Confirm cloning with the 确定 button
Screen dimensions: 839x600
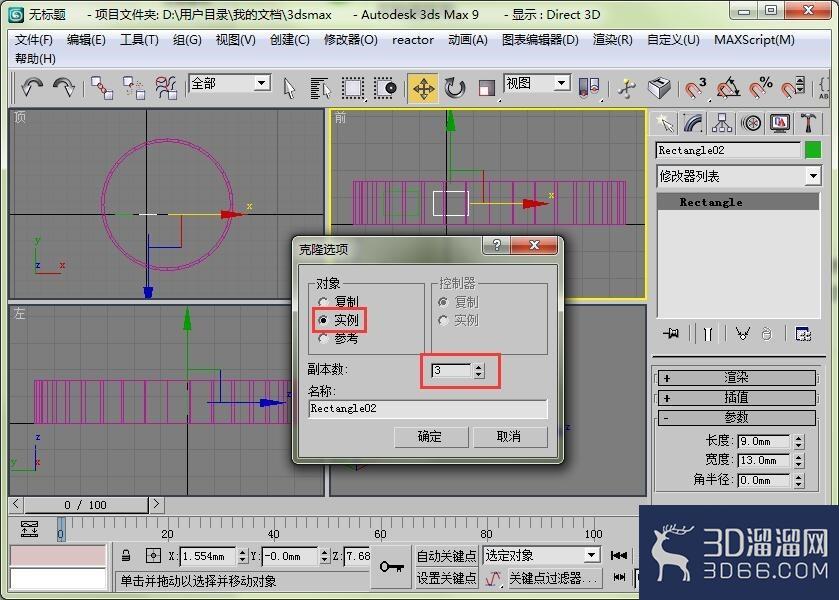pyautogui.click(x=431, y=437)
